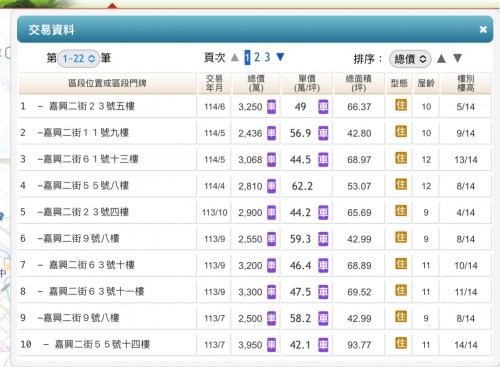Click the previous page up triangle
This screenshot has height=367, width=500.
(235, 58)
